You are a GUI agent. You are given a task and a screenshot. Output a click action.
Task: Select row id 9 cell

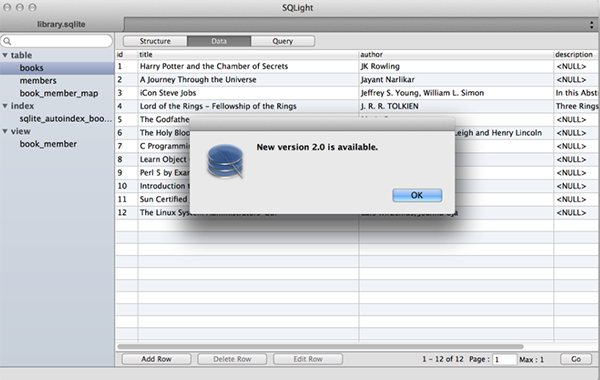[127, 173]
